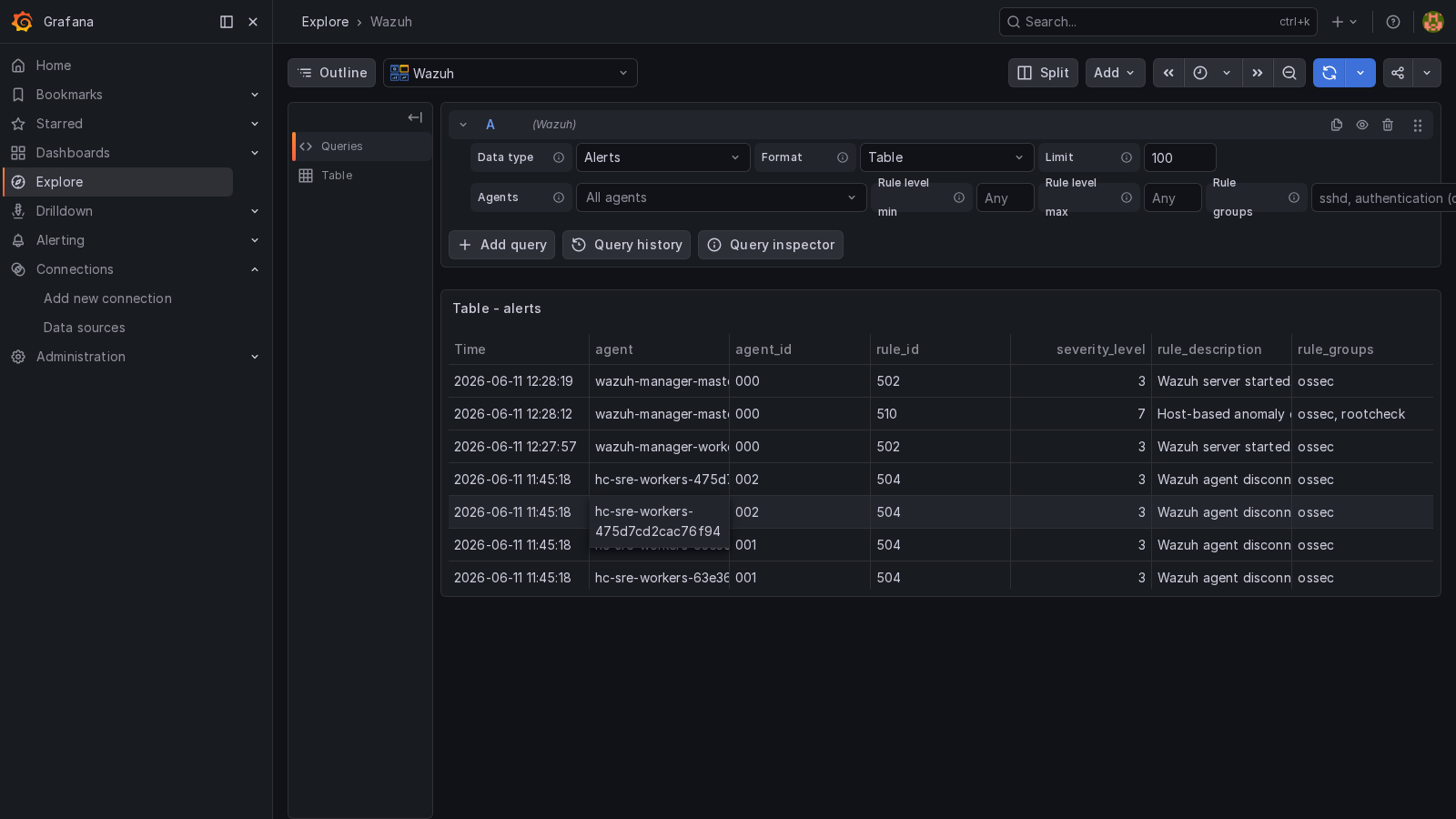
Task: Click the Explore breadcrumb link
Action: click(x=325, y=22)
